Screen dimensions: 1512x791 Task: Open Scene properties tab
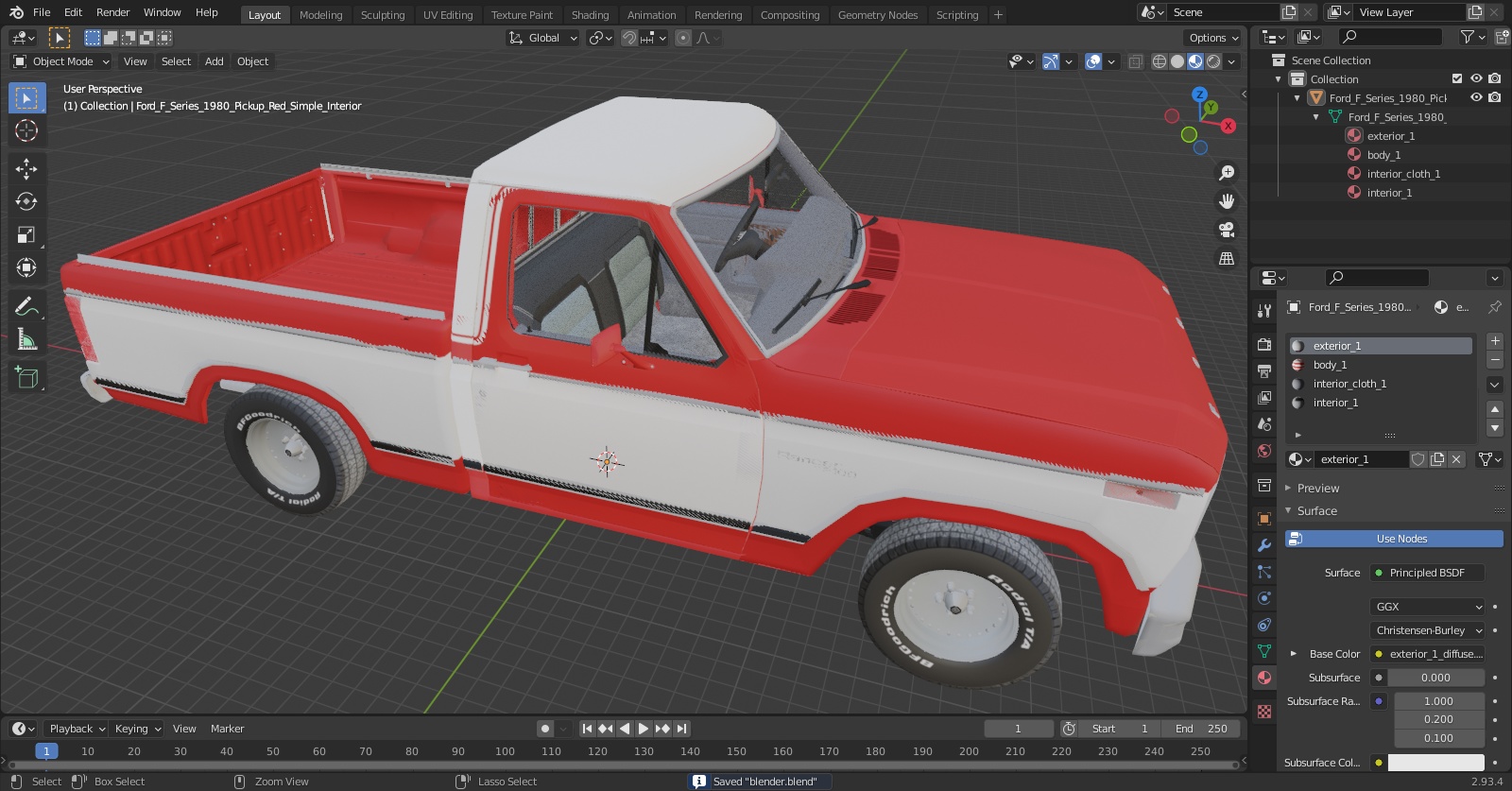(1264, 423)
